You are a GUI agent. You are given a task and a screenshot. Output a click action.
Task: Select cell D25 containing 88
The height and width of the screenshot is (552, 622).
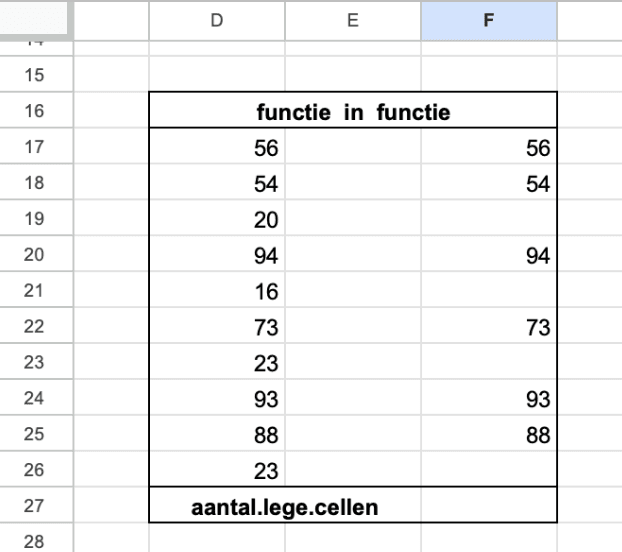point(217,436)
